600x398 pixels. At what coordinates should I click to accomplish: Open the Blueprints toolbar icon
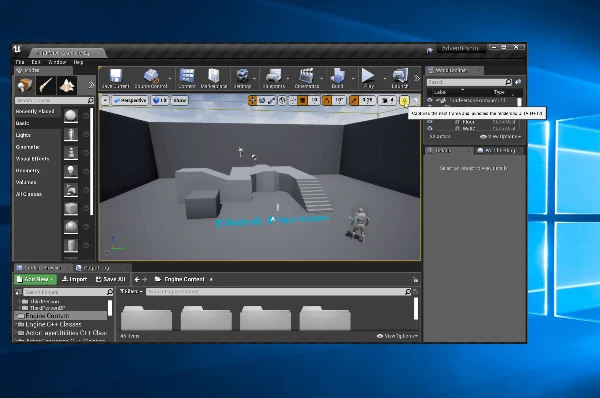274,78
